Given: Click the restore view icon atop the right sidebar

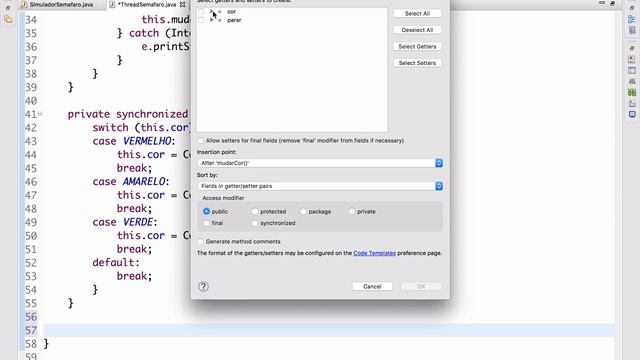Looking at the screenshot, I should click(x=632, y=8).
